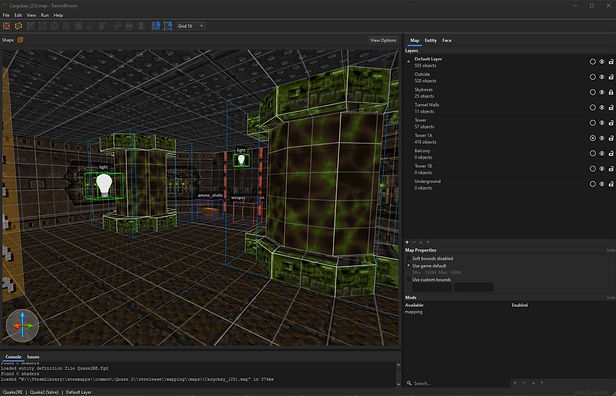Click the search magnifier icon
The height and width of the screenshot is (396, 616).
[x=409, y=383]
